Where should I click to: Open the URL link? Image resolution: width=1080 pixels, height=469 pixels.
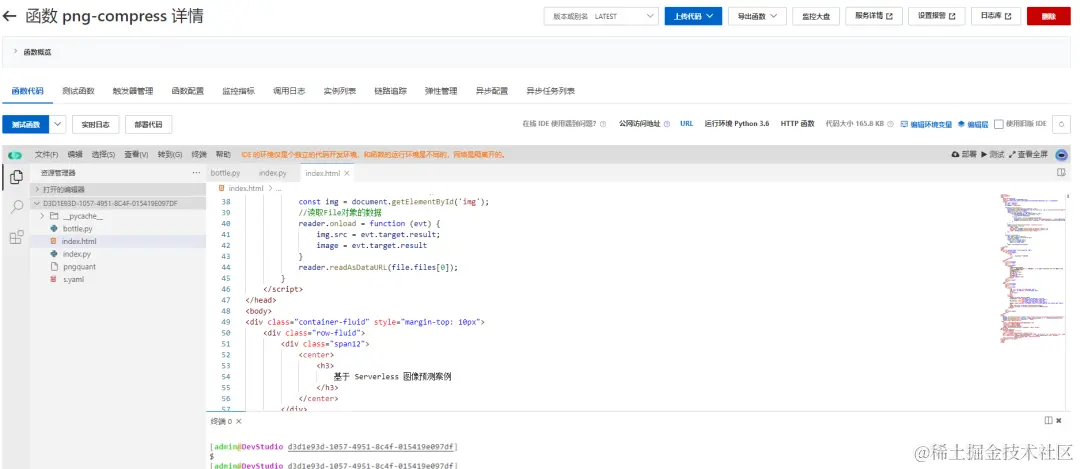[x=686, y=124]
